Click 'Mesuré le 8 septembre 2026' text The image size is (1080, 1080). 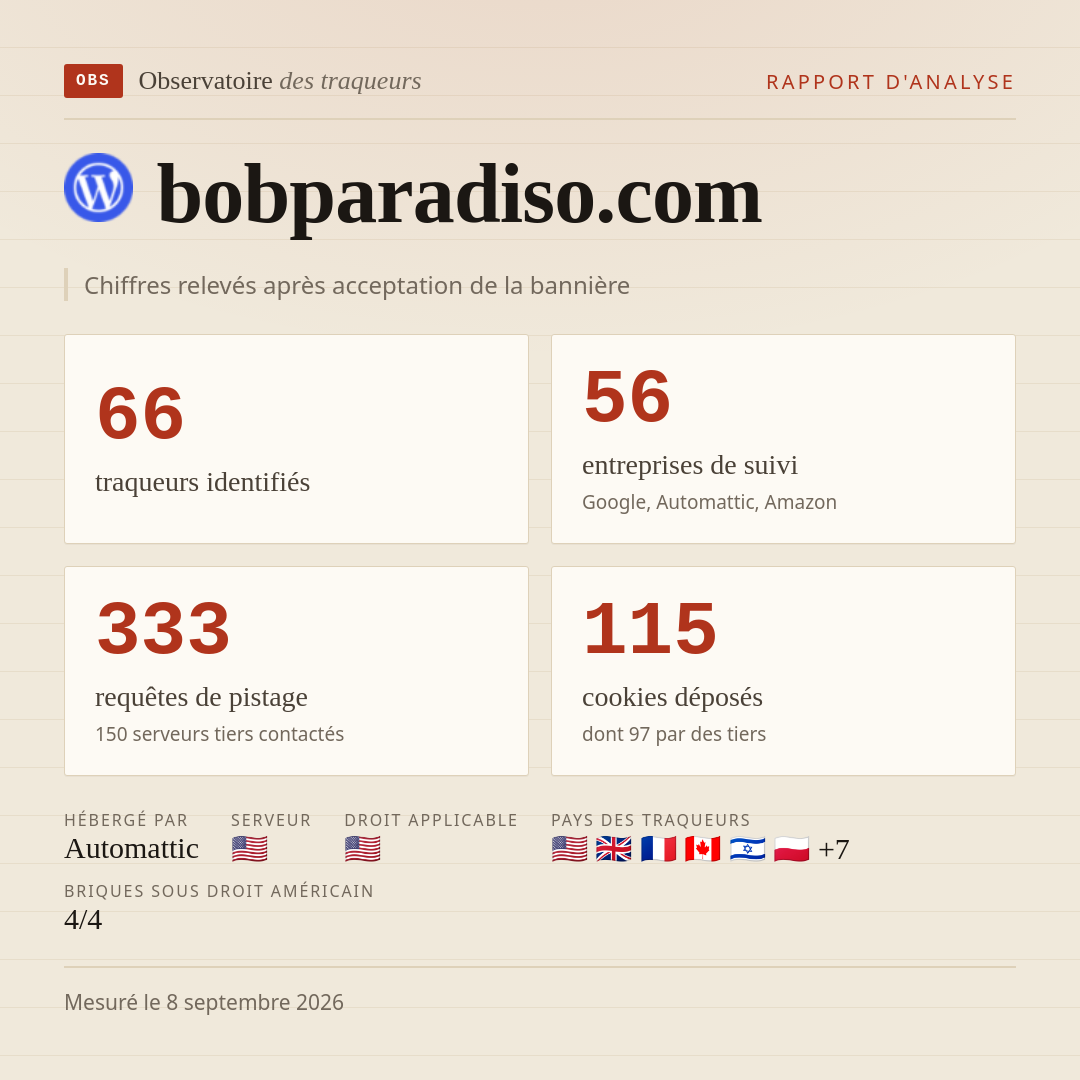coord(204,1002)
